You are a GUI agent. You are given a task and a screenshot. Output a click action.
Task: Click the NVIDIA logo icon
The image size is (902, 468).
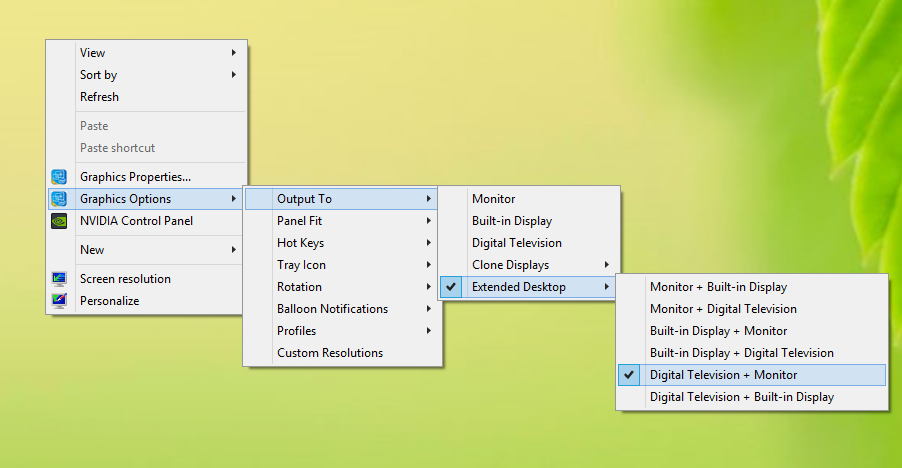coord(59,221)
